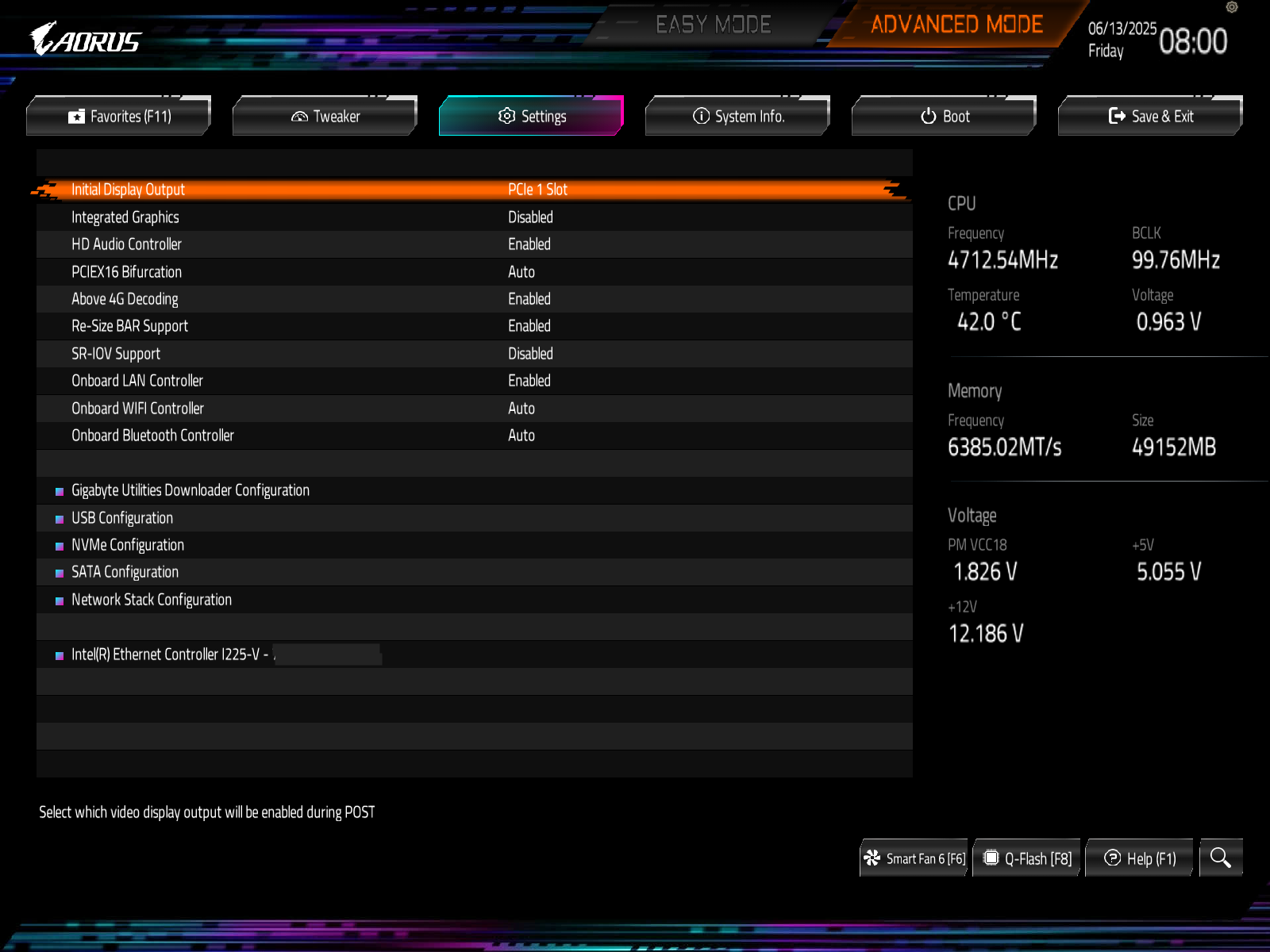Select the Integrated Graphics label

coord(125,217)
